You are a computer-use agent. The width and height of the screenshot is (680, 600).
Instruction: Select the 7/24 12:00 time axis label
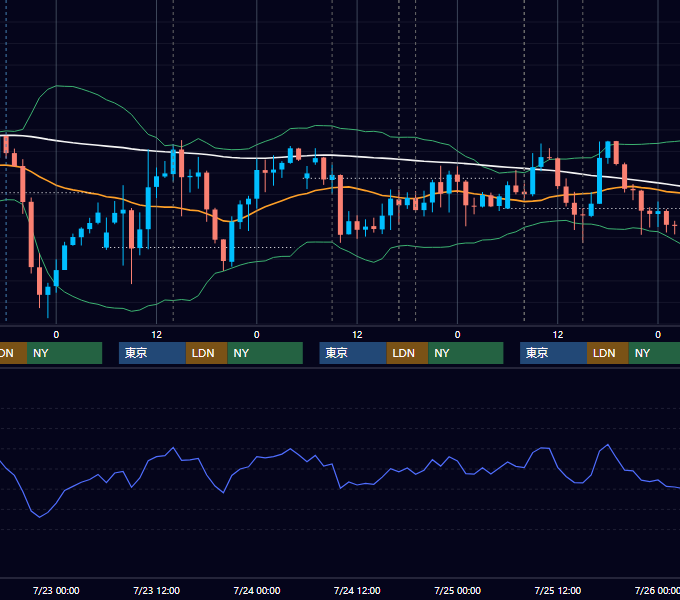(x=357, y=590)
